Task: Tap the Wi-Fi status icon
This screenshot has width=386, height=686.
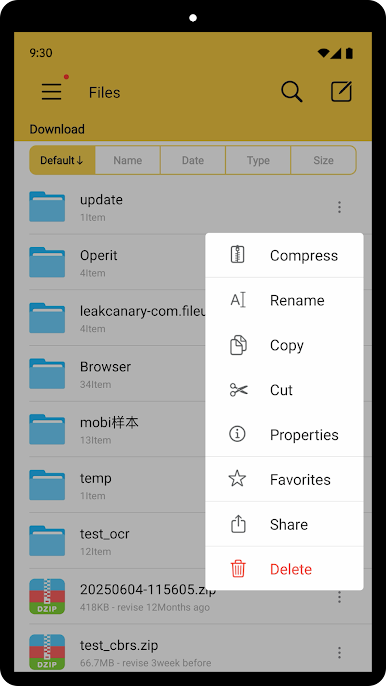Action: click(324, 53)
